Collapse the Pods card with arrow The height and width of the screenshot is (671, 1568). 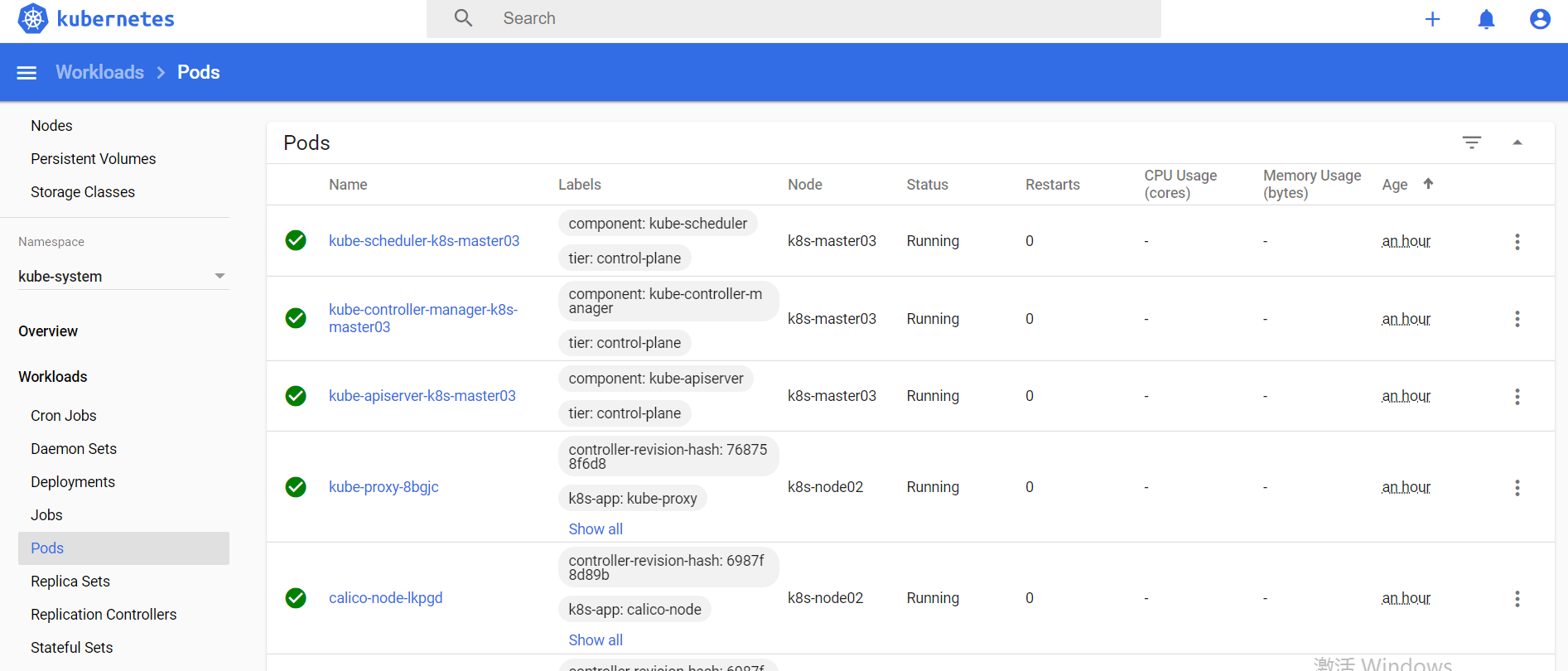(1517, 142)
